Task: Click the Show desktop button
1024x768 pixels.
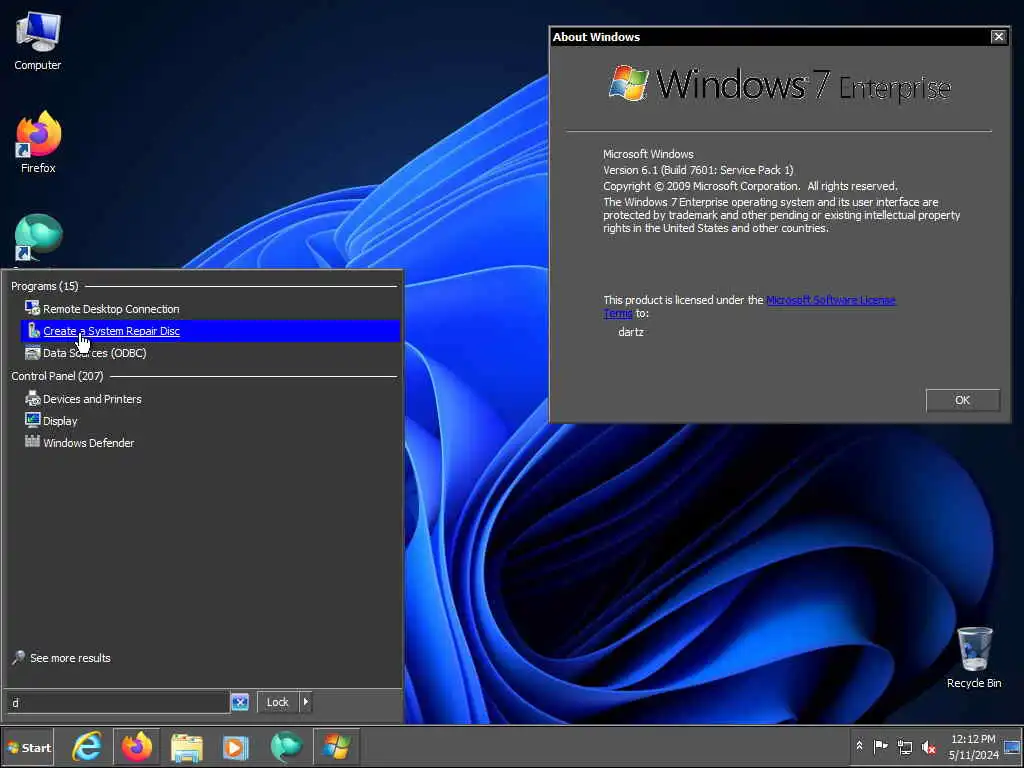Action: click(1013, 746)
